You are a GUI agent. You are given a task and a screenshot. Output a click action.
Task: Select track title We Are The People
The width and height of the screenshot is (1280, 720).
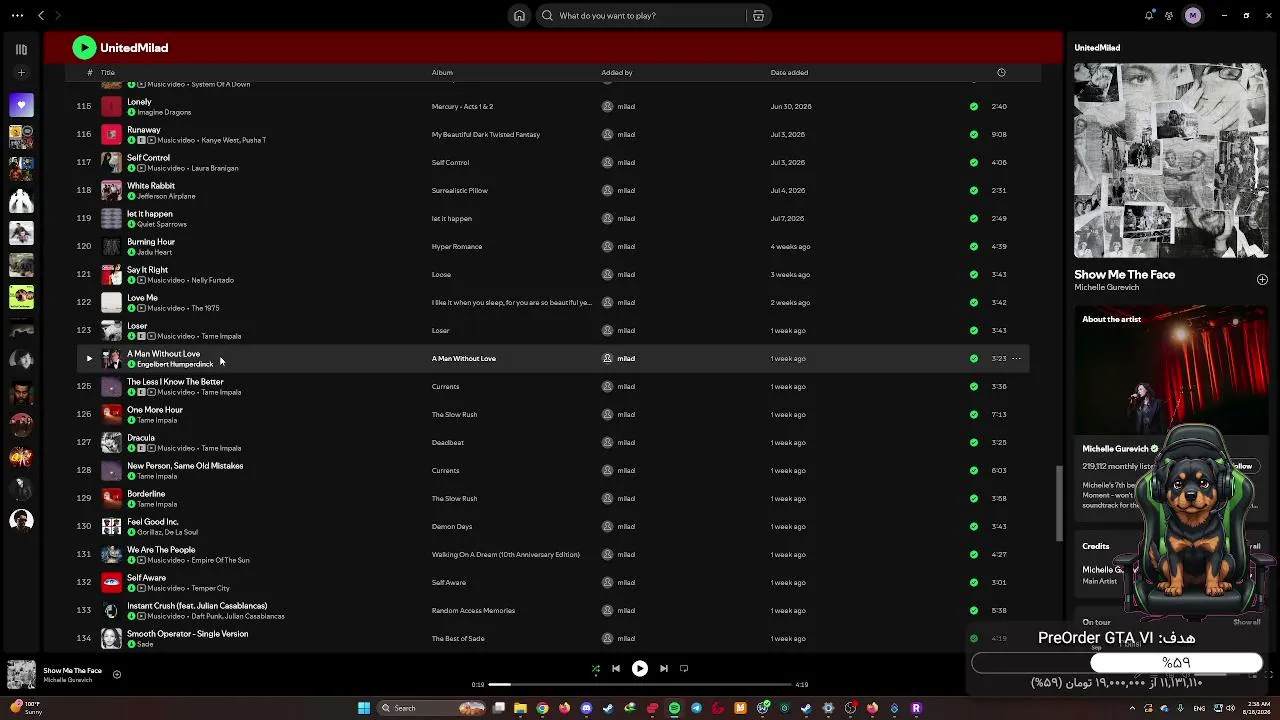tap(161, 550)
